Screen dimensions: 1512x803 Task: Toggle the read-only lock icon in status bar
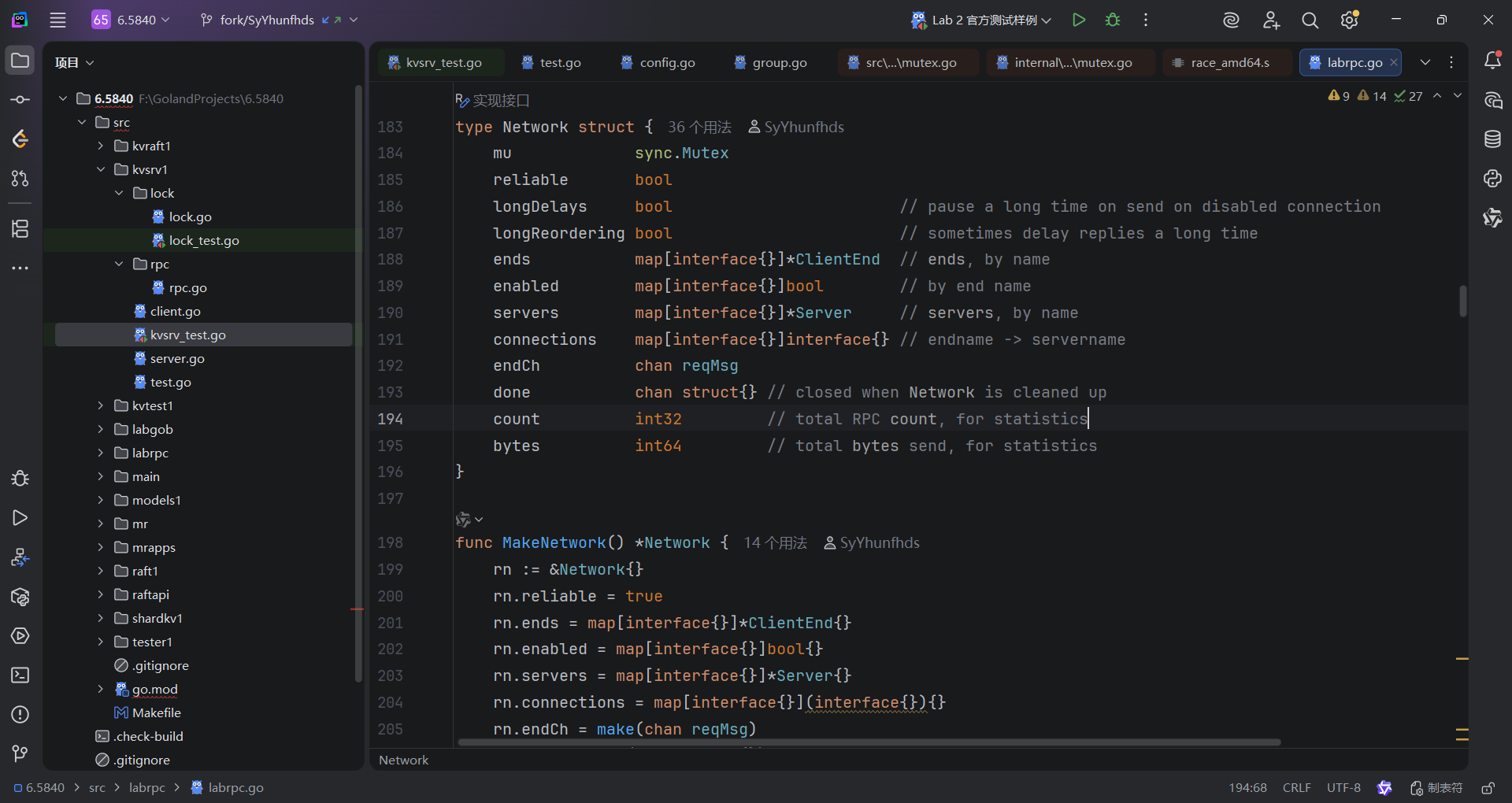click(1488, 788)
